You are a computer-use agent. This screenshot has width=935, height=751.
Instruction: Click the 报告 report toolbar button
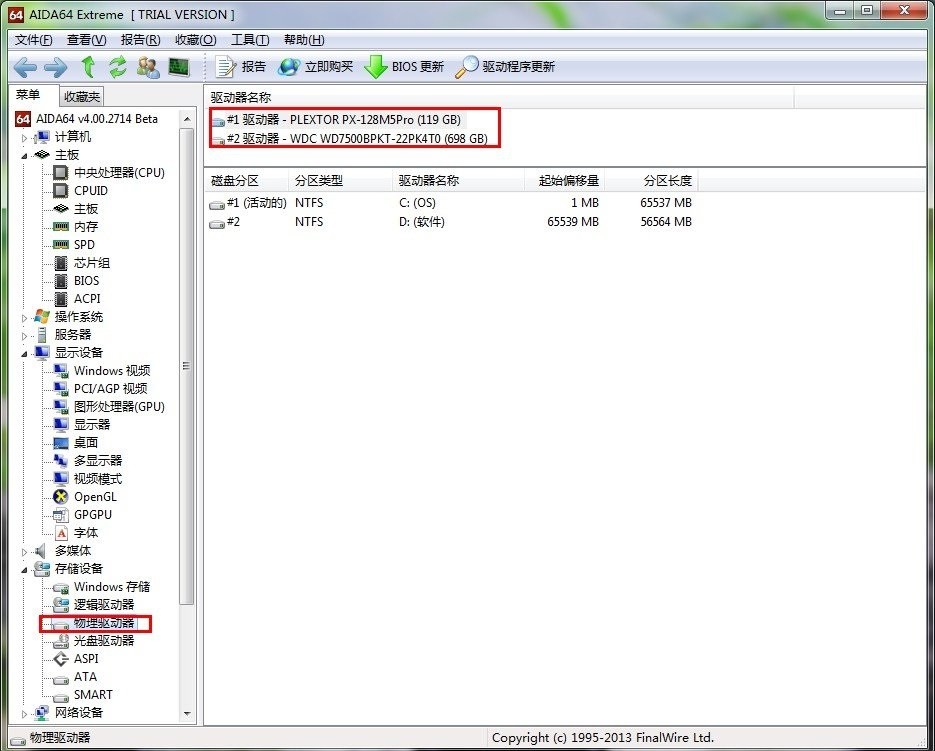[241, 67]
